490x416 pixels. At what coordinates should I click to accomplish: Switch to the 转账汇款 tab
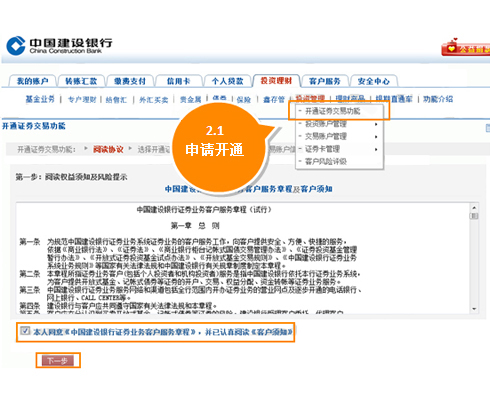pos(81,81)
